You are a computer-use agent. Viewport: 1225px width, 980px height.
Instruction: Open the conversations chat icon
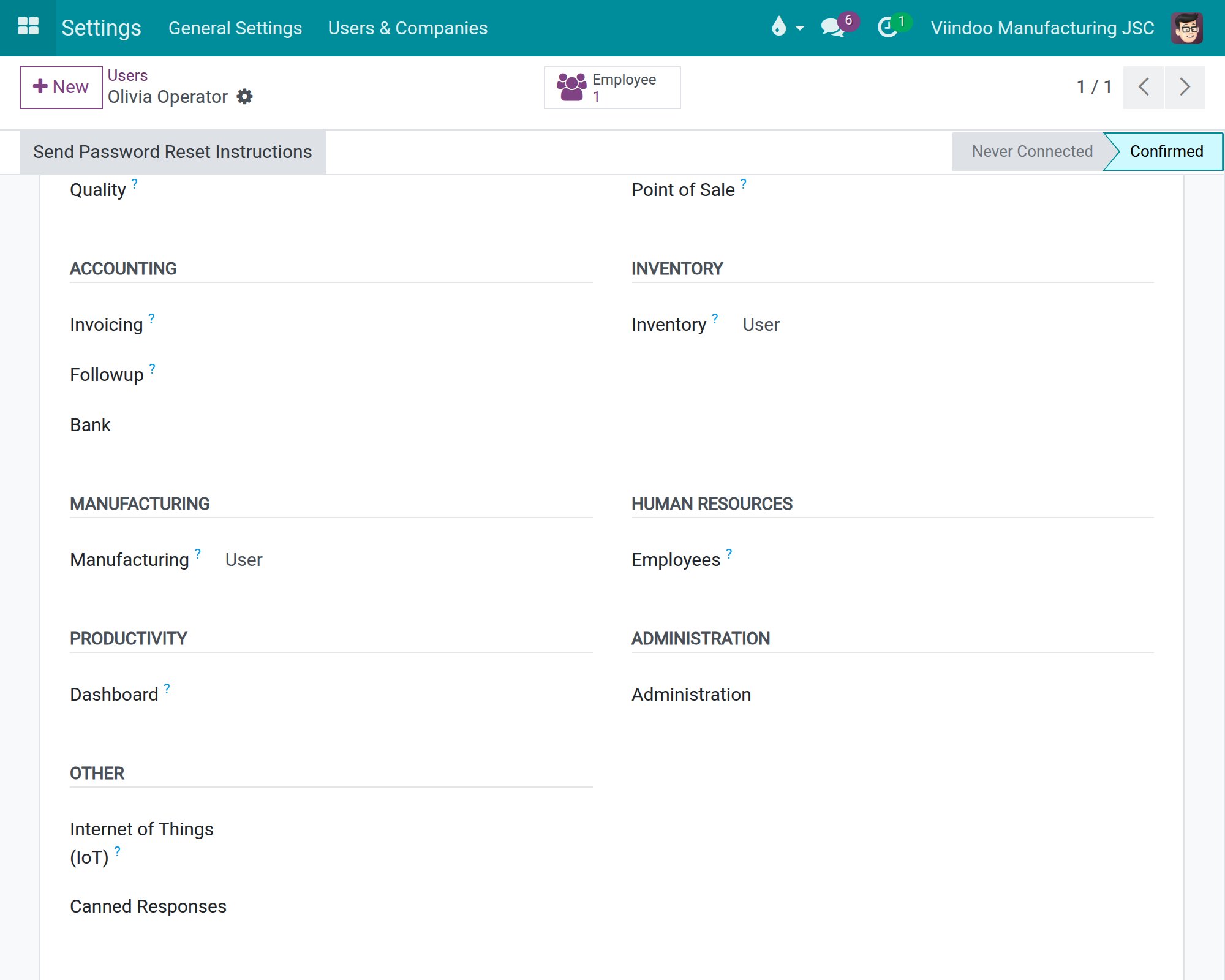point(839,26)
